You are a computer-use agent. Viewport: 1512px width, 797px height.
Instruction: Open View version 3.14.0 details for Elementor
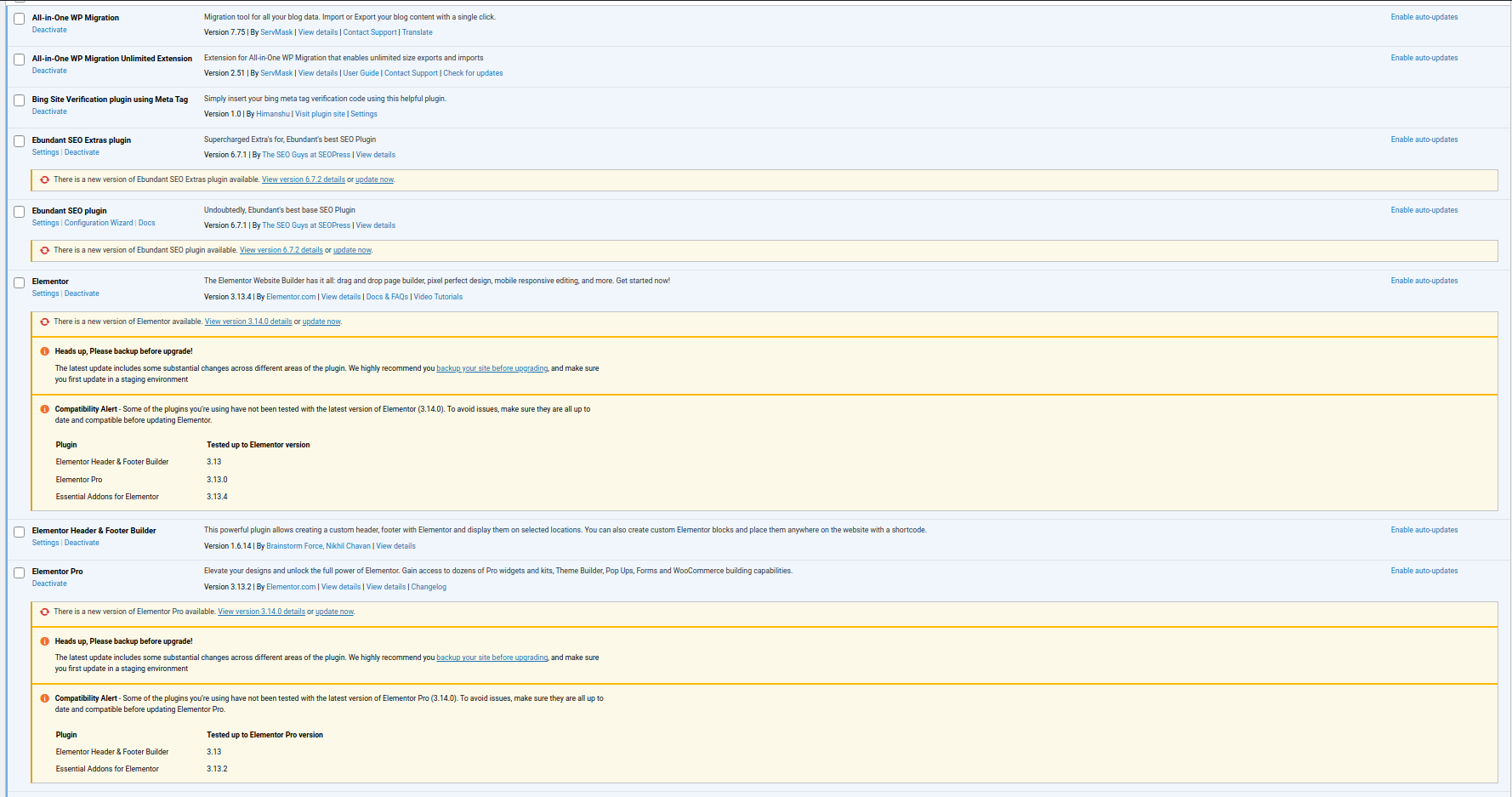pyautogui.click(x=248, y=322)
